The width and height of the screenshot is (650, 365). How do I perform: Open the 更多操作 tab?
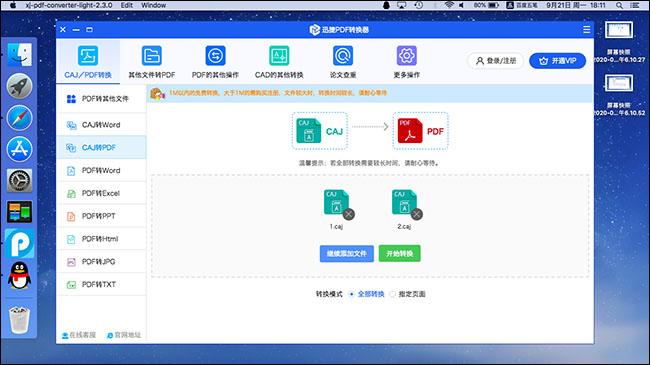coord(407,62)
